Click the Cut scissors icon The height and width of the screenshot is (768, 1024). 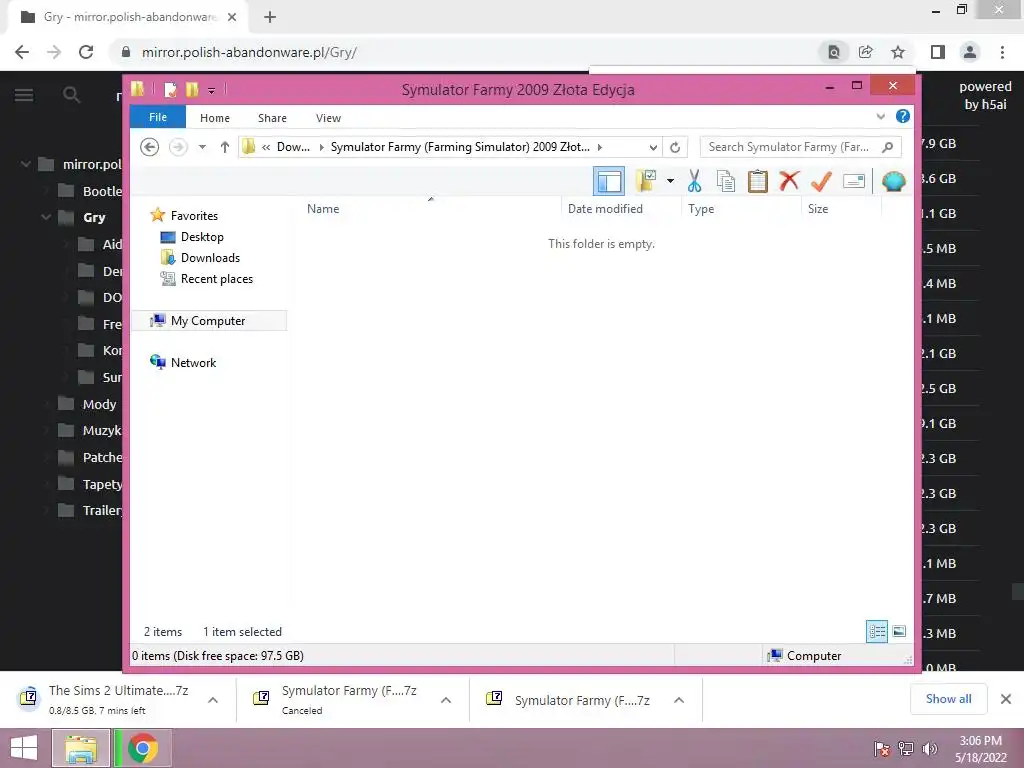pyautogui.click(x=694, y=181)
